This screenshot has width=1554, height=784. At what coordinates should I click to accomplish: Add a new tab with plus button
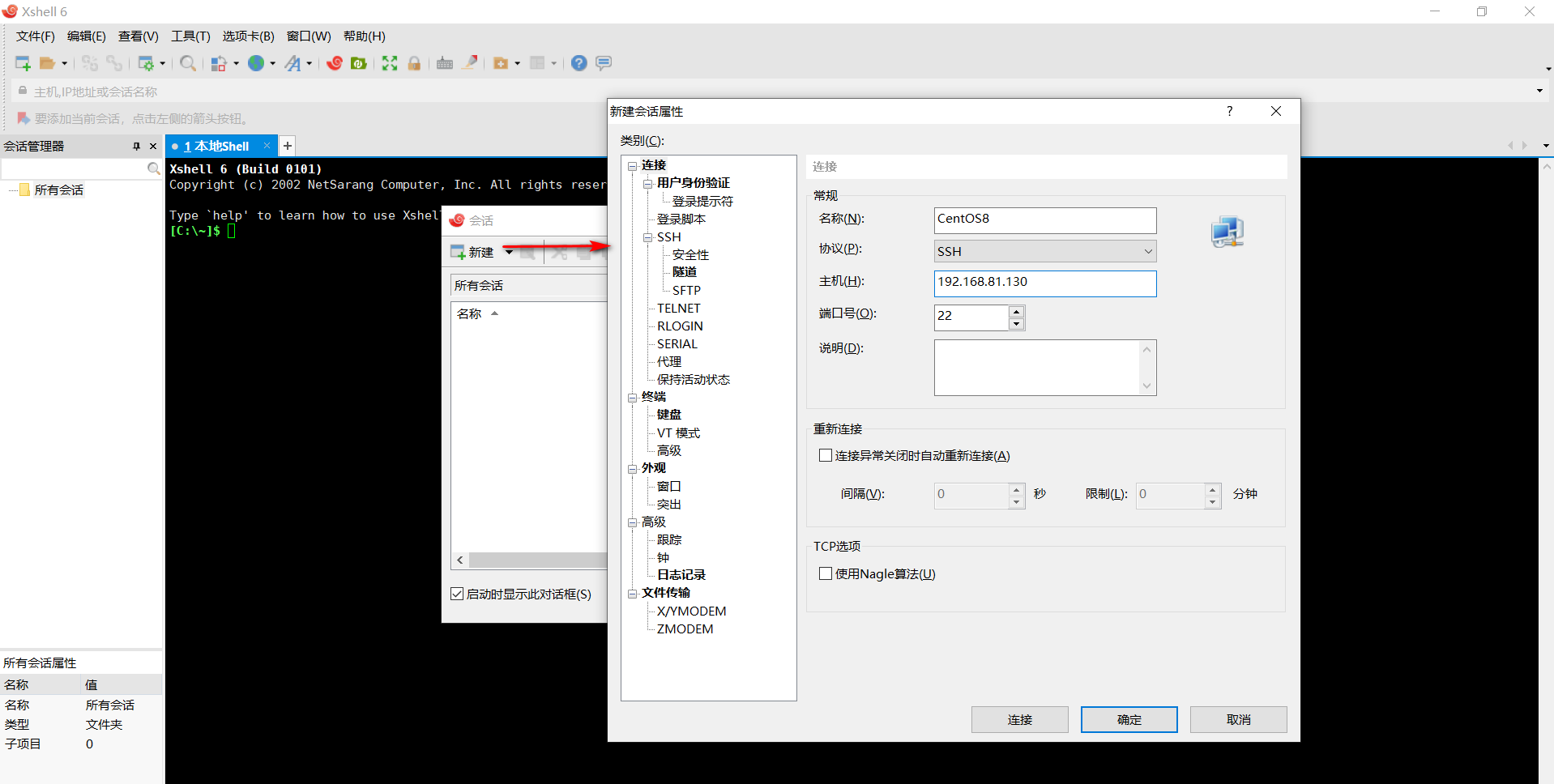tap(288, 146)
